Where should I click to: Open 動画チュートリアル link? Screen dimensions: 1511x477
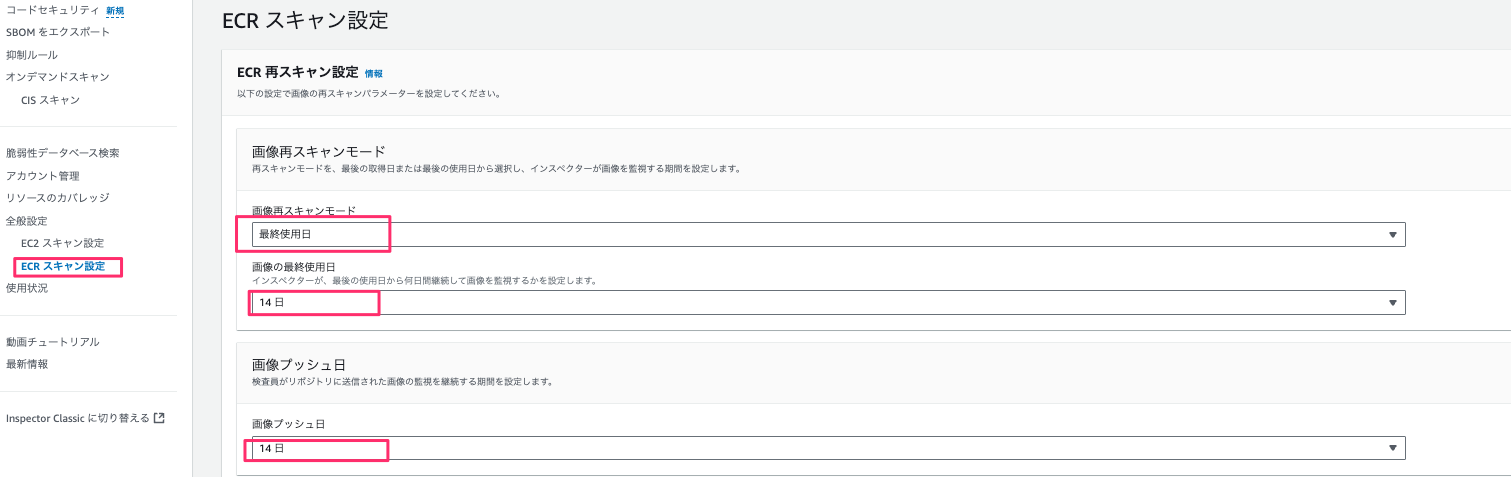(53, 342)
